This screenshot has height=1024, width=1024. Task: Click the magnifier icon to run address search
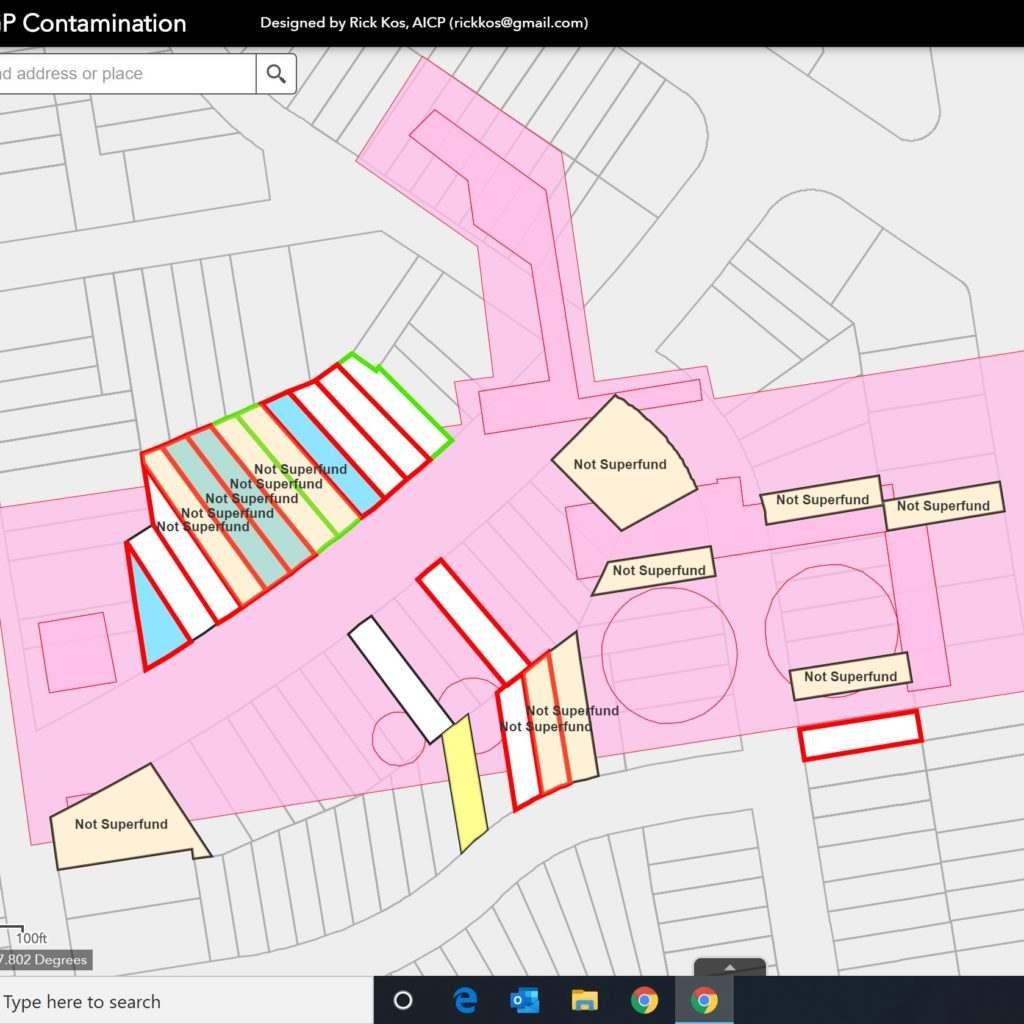(x=276, y=73)
